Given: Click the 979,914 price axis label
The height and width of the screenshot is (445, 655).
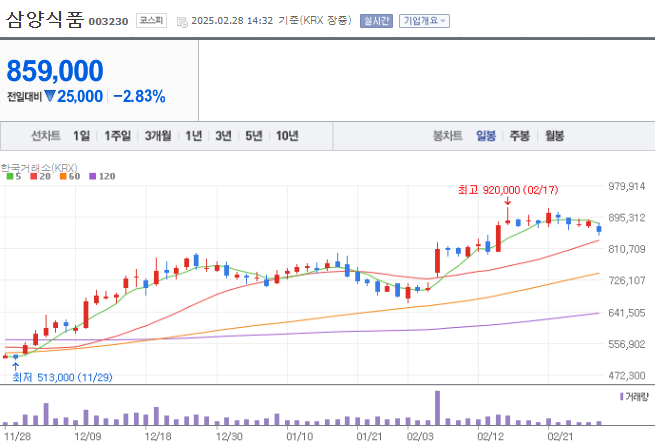Looking at the screenshot, I should pyautogui.click(x=627, y=186).
